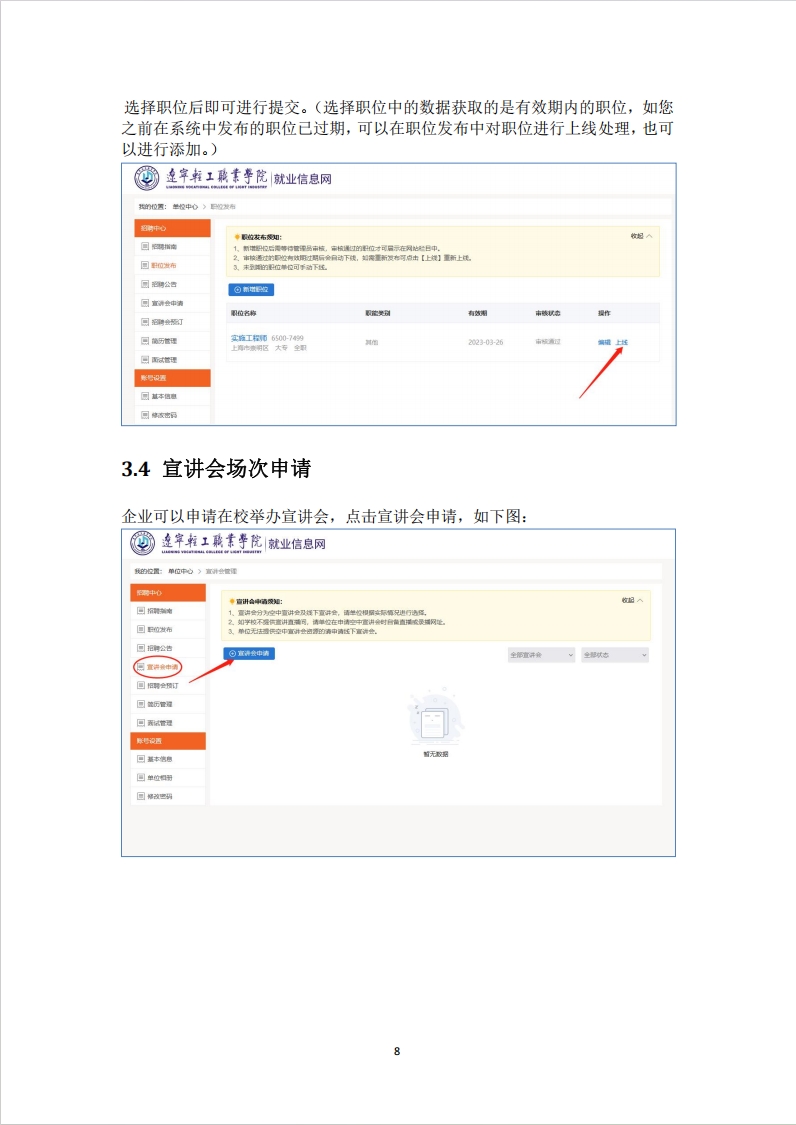Open the 全部状态 filter dropdown
Image resolution: width=796 pixels, height=1125 pixels.
[615, 655]
